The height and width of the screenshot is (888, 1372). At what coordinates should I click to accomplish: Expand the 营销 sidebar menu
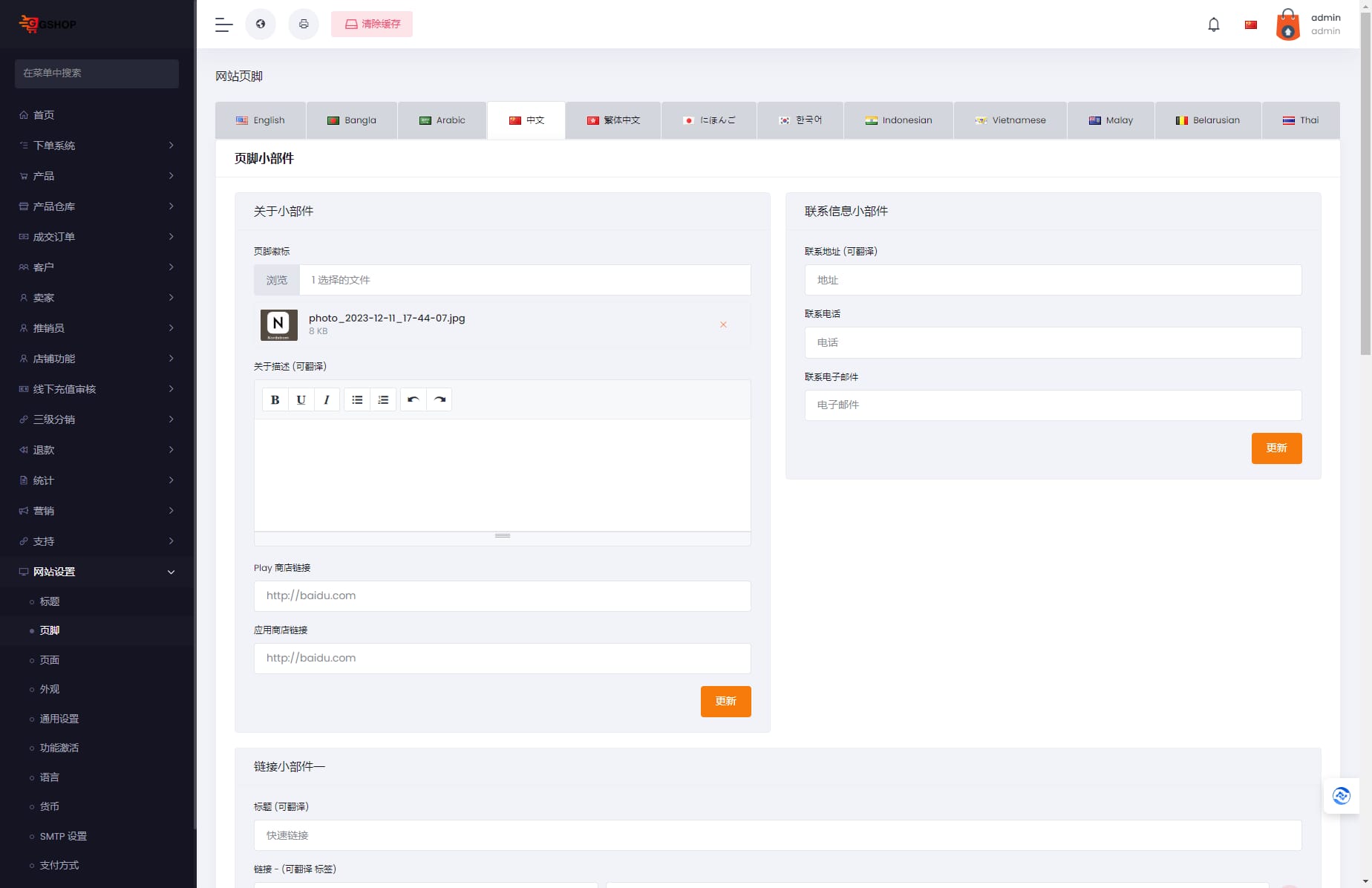[97, 511]
